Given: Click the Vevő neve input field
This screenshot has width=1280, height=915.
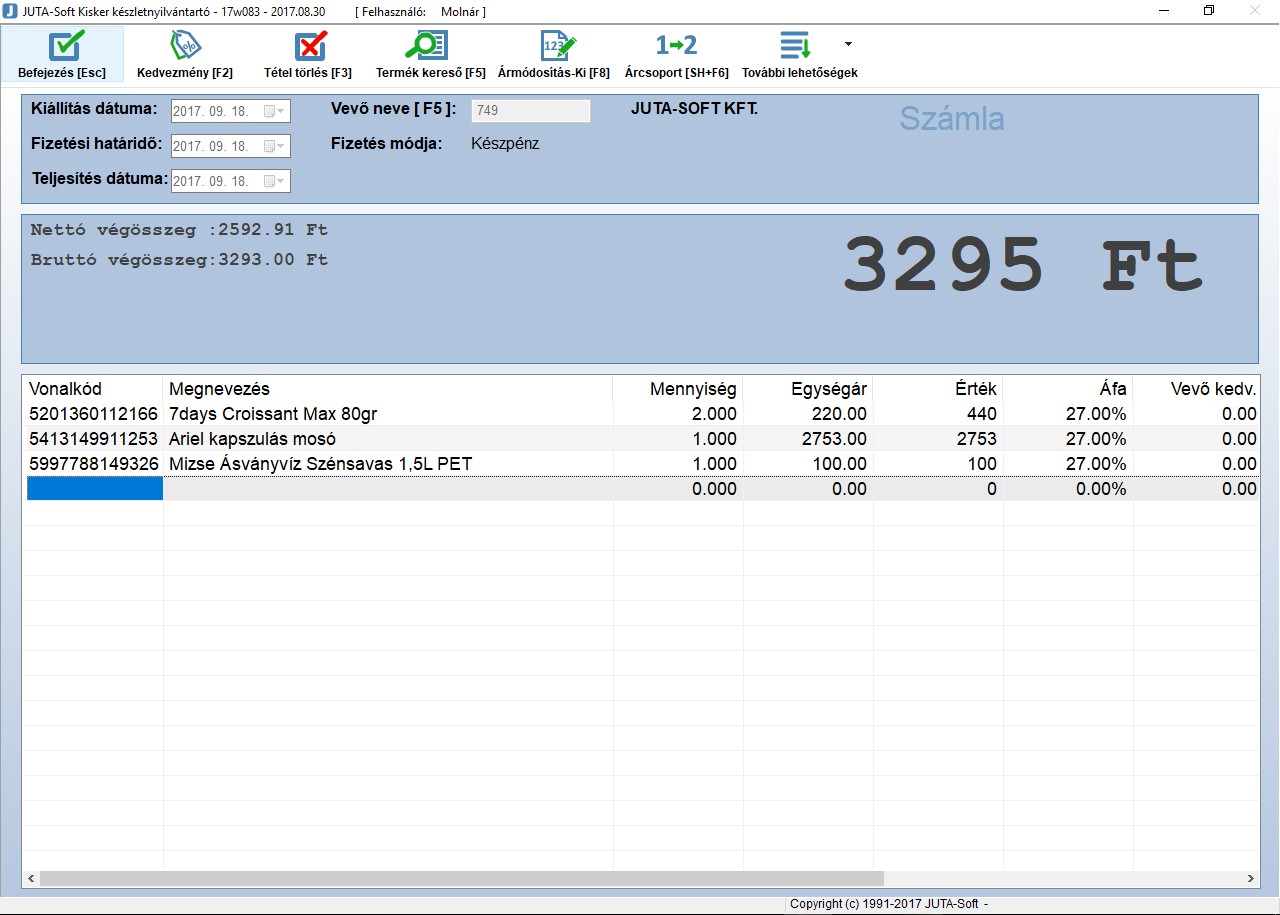Looking at the screenshot, I should point(530,111).
